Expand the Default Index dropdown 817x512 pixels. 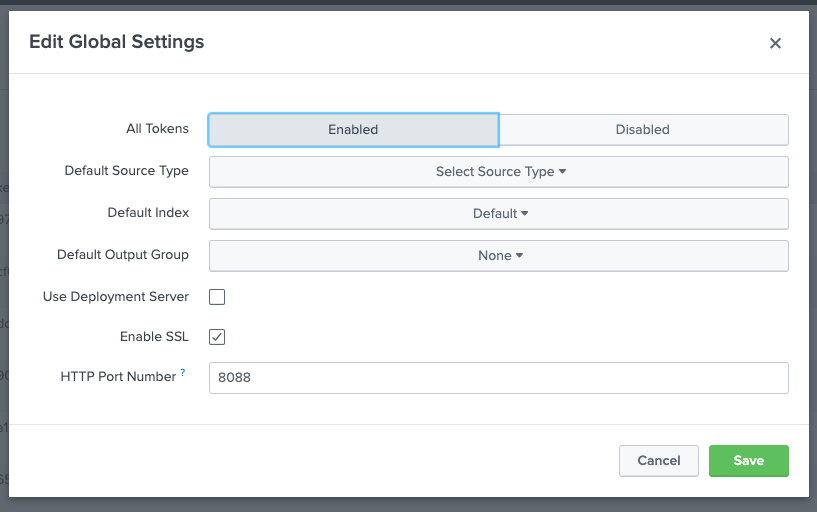click(x=499, y=214)
